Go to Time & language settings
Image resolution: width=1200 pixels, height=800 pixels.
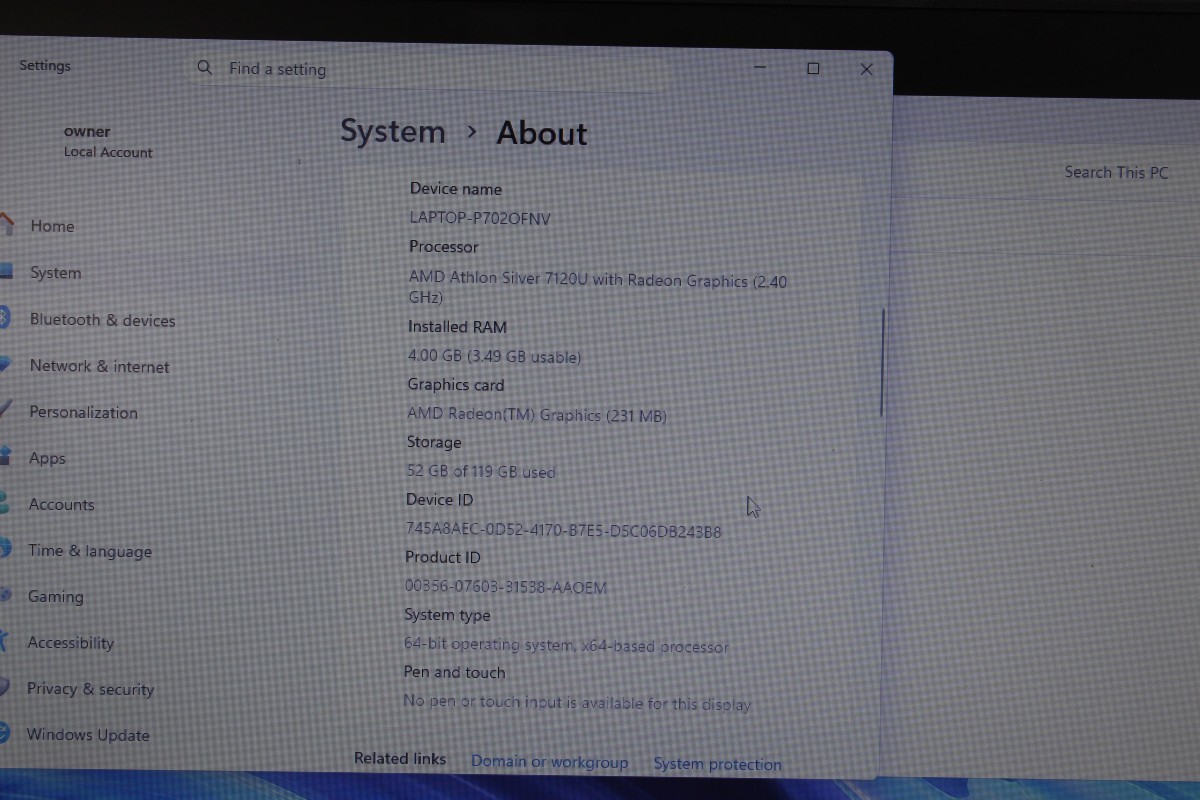click(90, 551)
